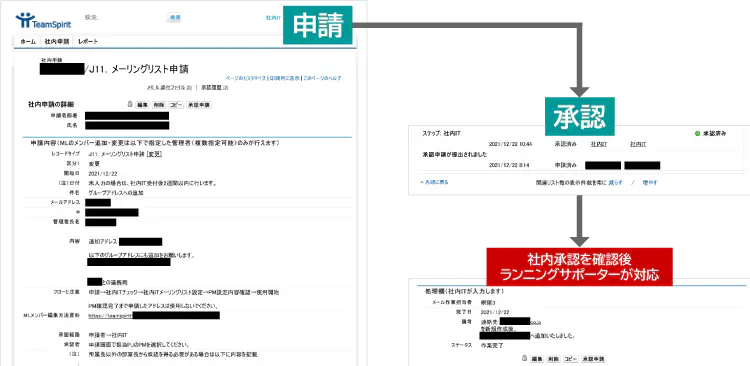Select timestamp 2021/12/22 8:14
This screenshot has width=750, height=366.
coord(509,165)
